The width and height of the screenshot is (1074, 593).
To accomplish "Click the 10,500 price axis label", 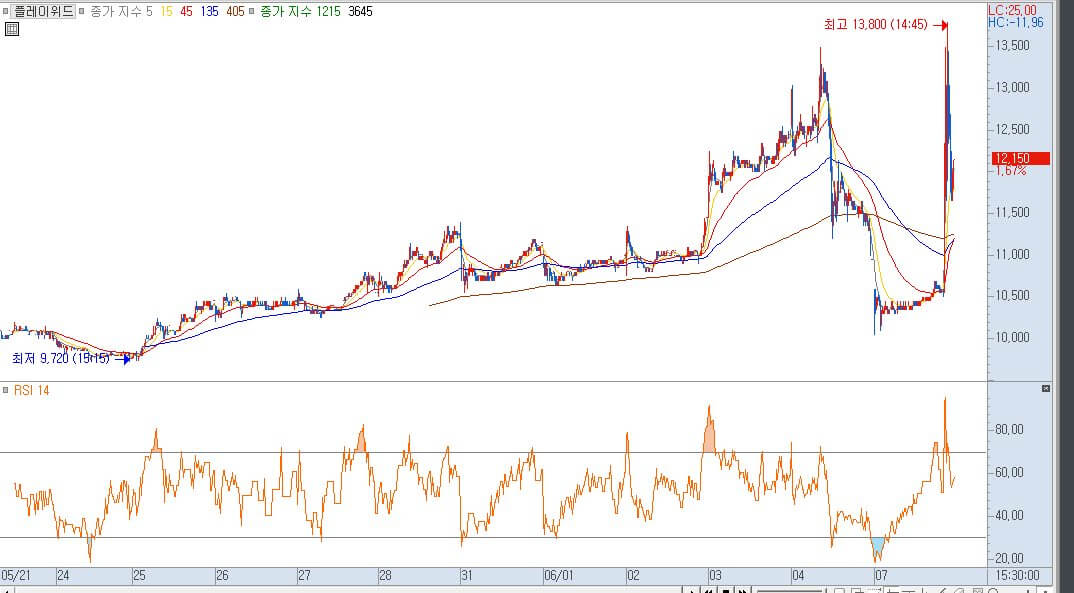I will [x=1012, y=295].
